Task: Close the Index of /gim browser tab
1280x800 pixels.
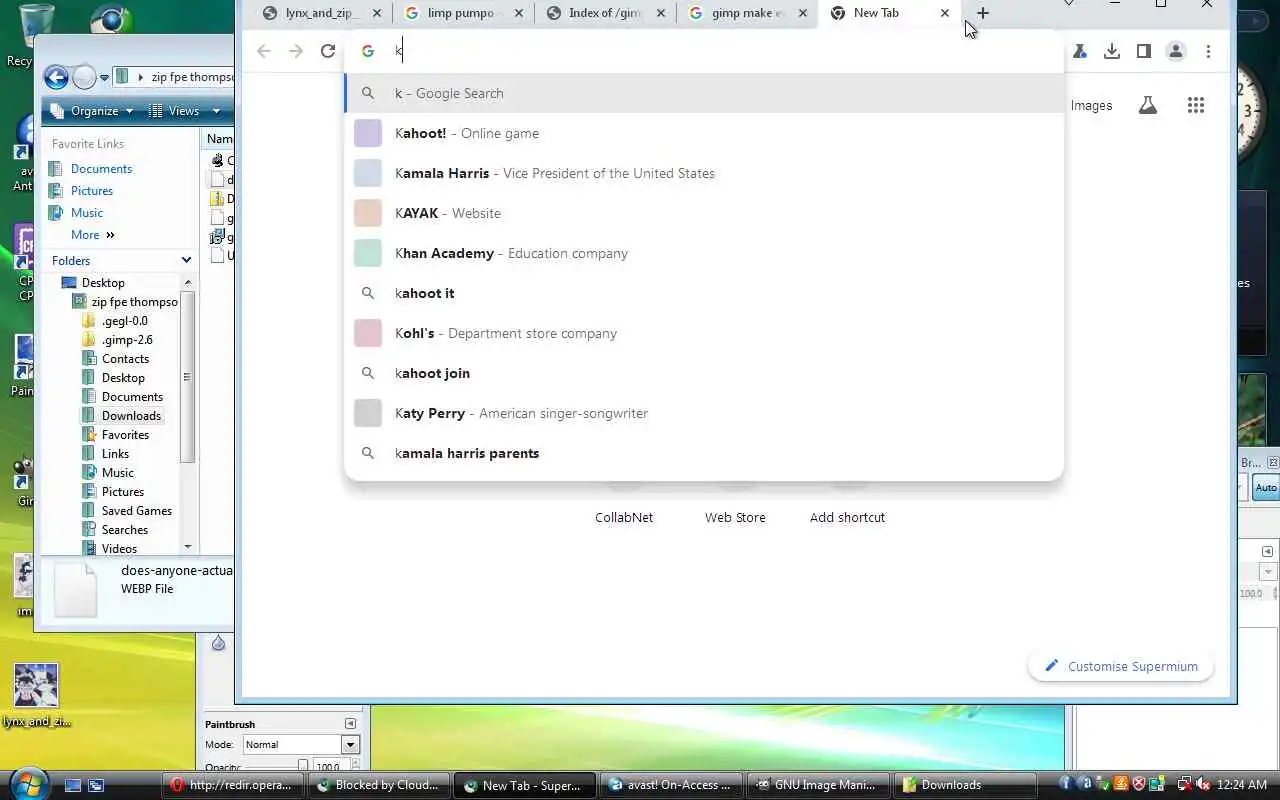Action: pyautogui.click(x=660, y=13)
